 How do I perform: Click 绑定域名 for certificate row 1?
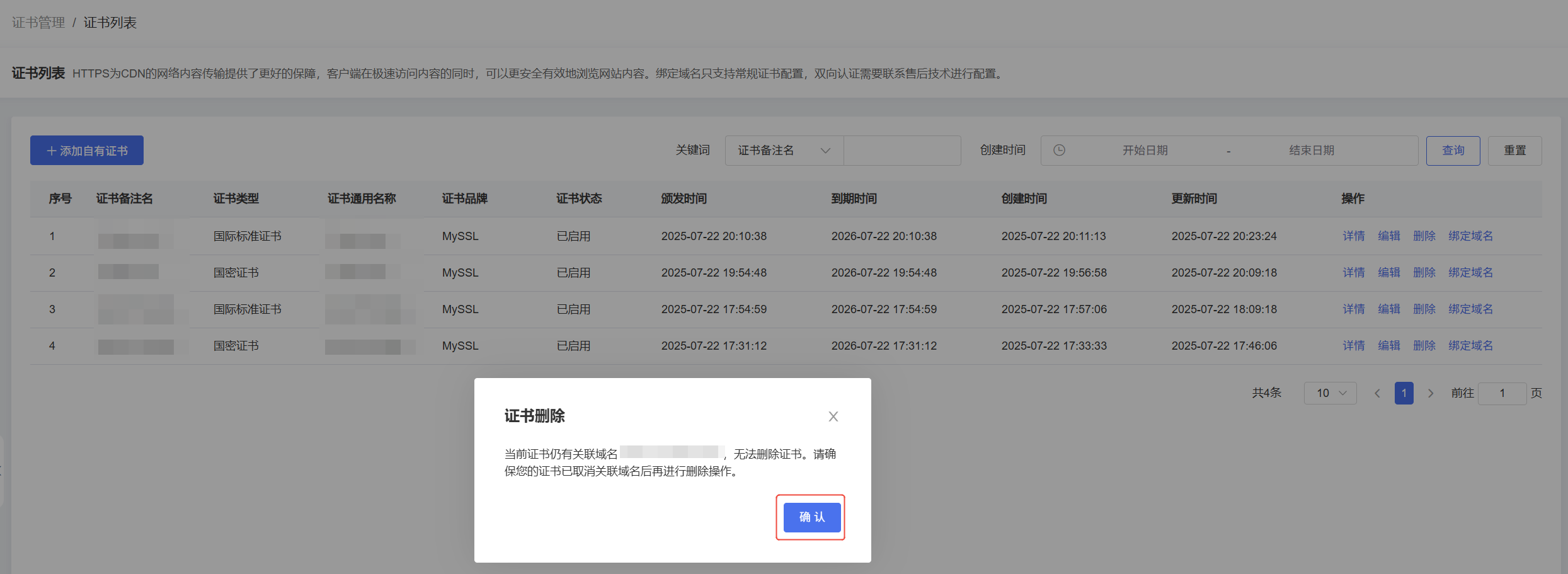click(x=1470, y=236)
